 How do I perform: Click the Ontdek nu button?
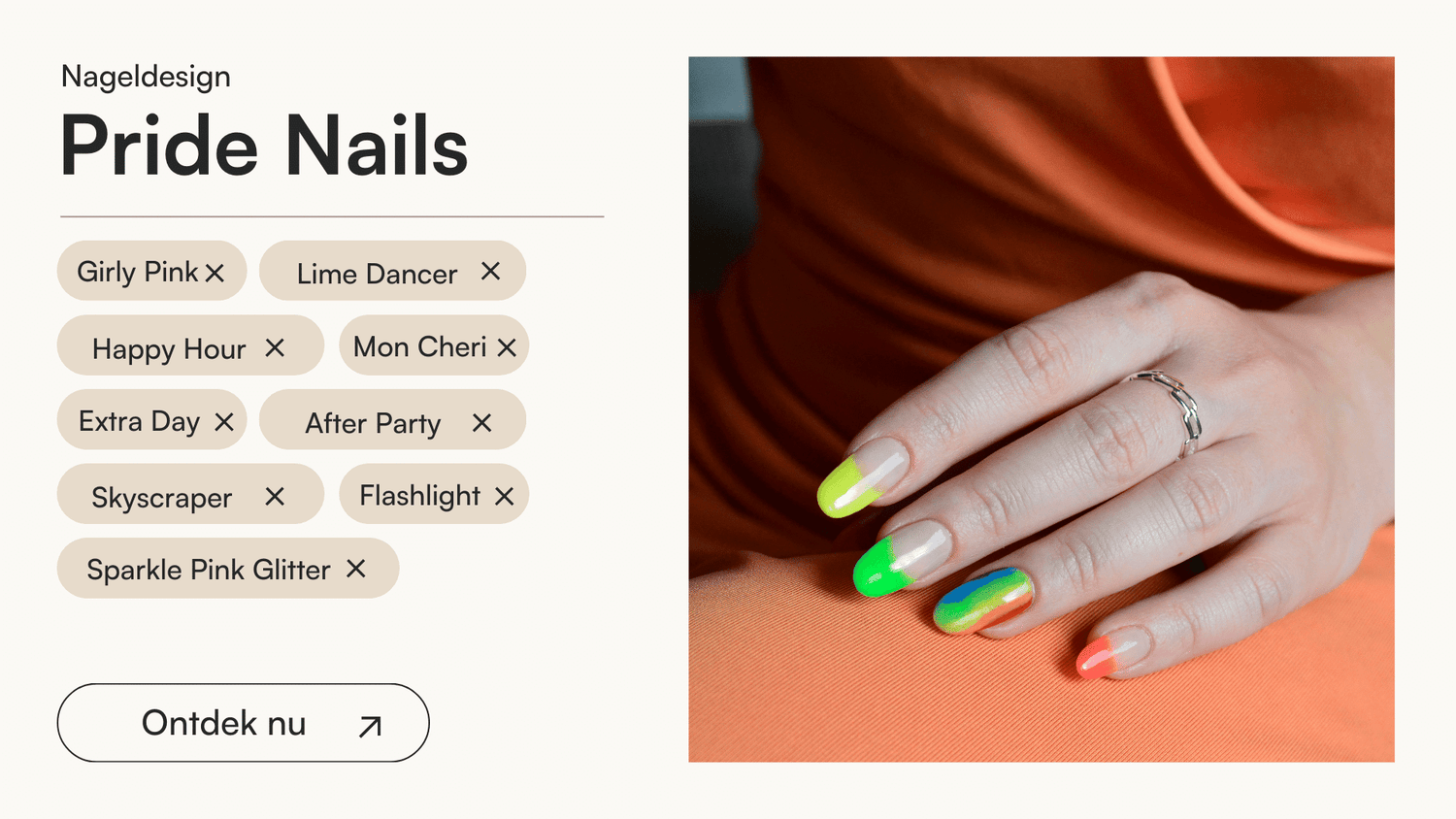point(243,723)
